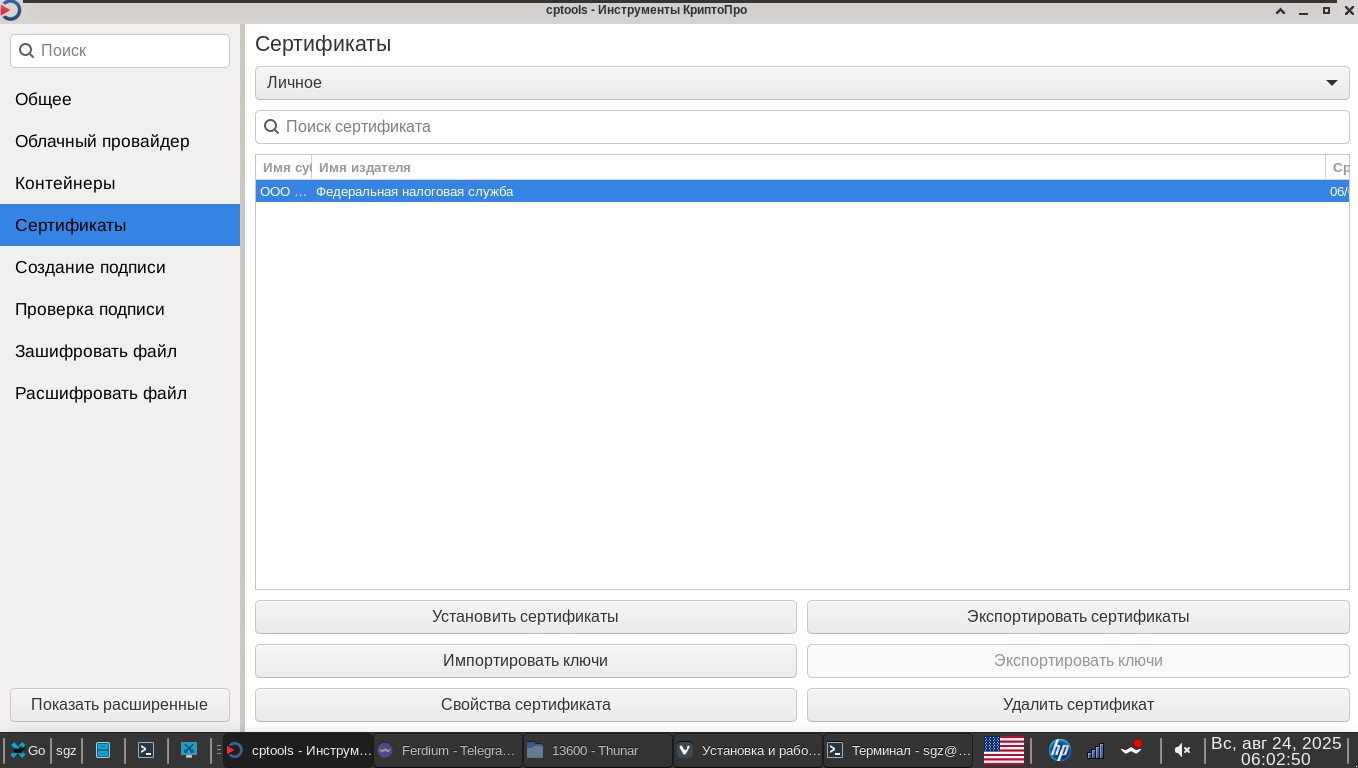Expand the Личное certificate store dropdown
Viewport: 1358px width, 768px height.
(802, 83)
